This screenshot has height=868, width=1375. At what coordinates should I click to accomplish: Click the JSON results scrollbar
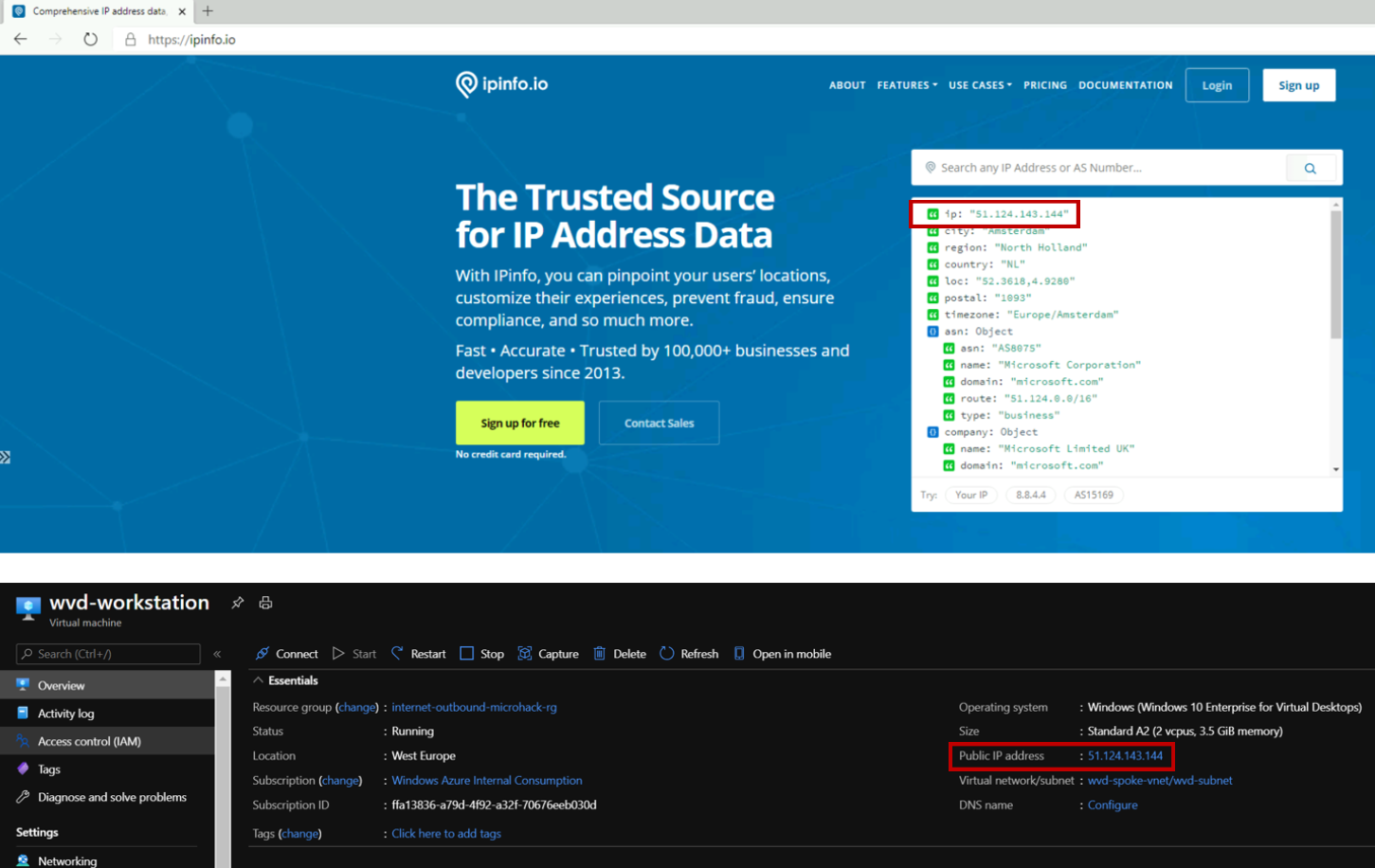point(1336,275)
